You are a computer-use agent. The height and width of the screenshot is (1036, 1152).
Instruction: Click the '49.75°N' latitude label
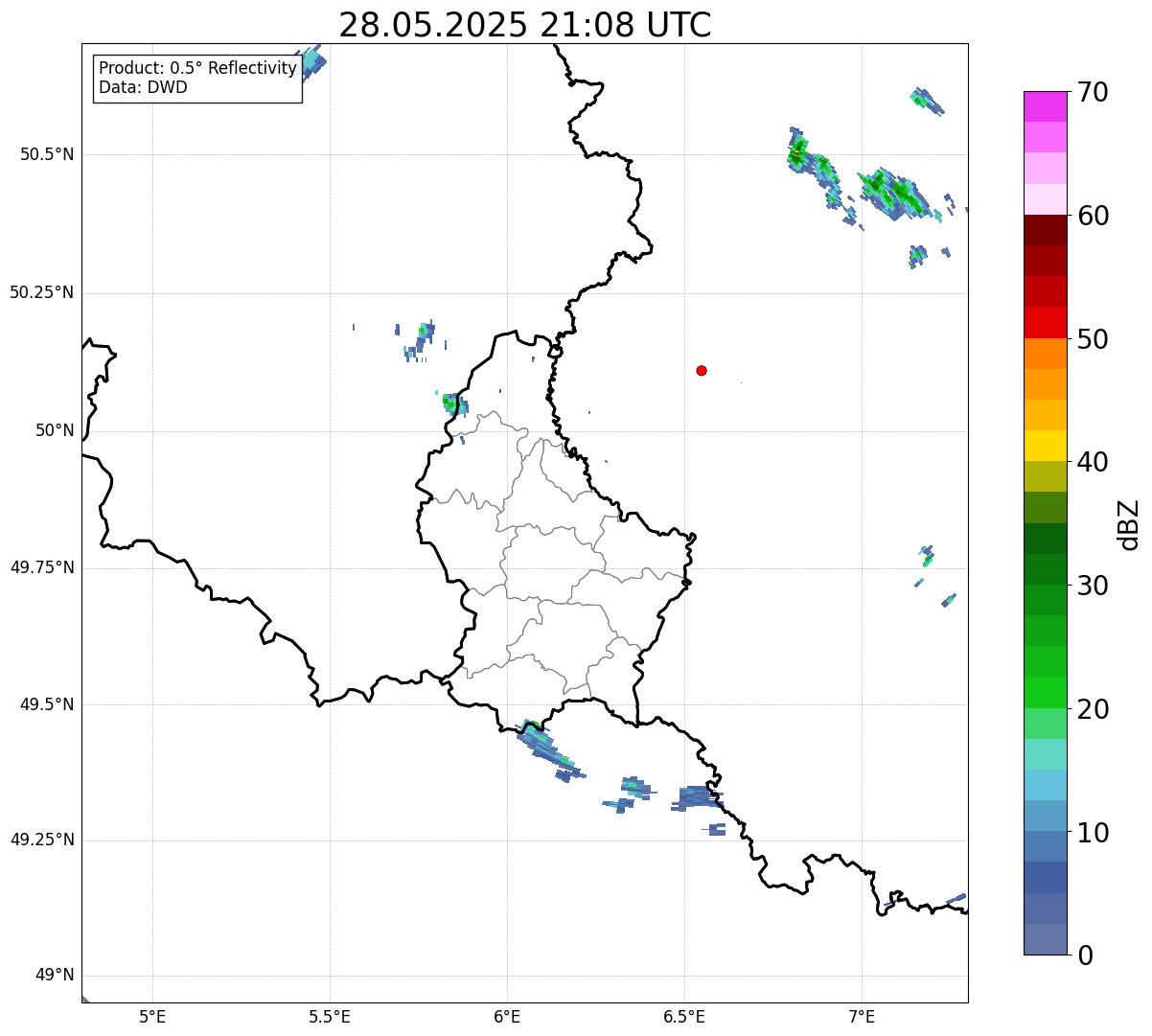pos(41,567)
